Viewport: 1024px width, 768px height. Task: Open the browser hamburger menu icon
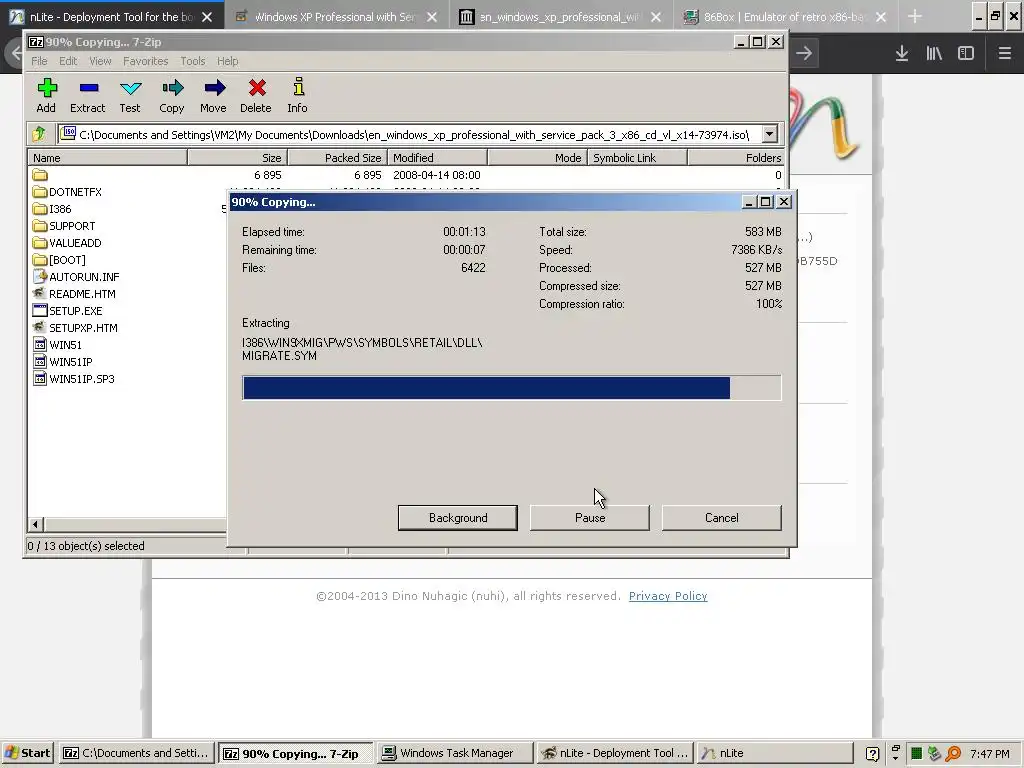(1004, 54)
